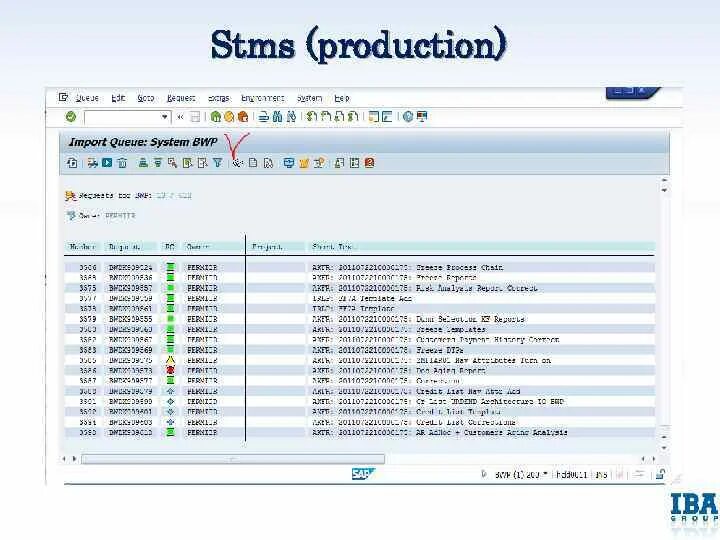Click the vertical scrollbar down arrow at the bottom

(664, 448)
